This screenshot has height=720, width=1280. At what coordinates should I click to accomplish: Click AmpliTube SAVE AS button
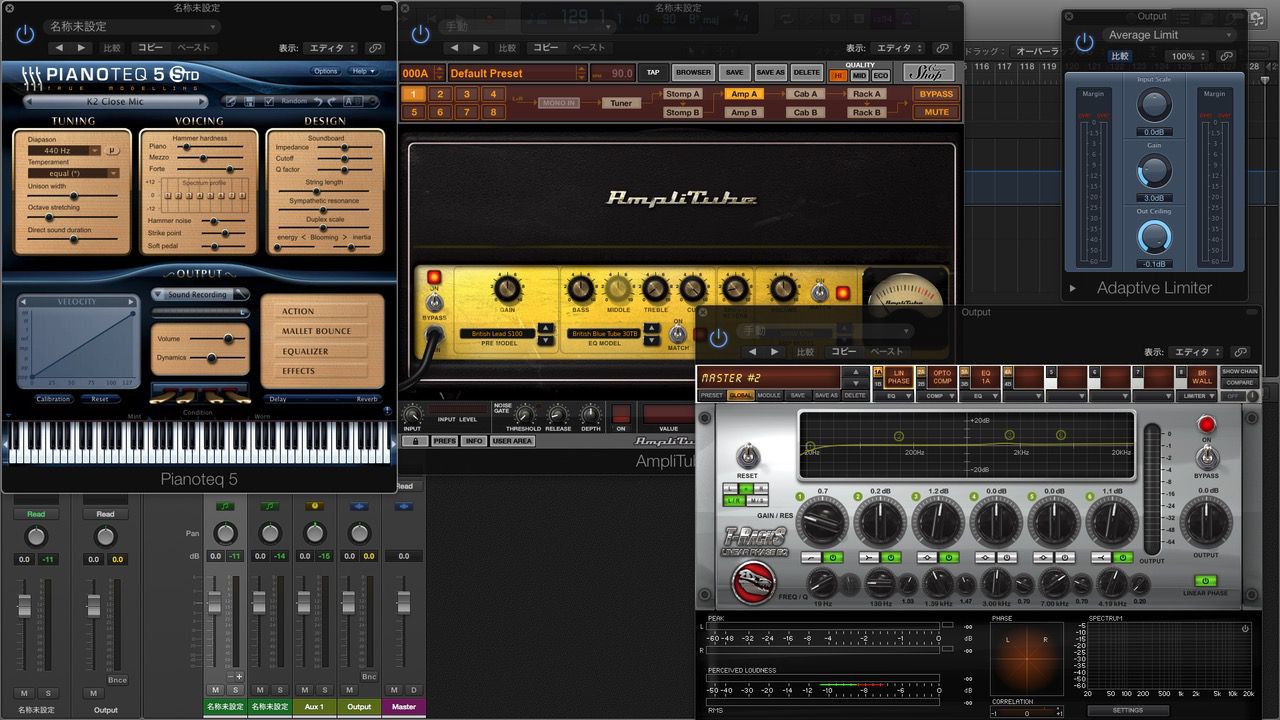(770, 72)
